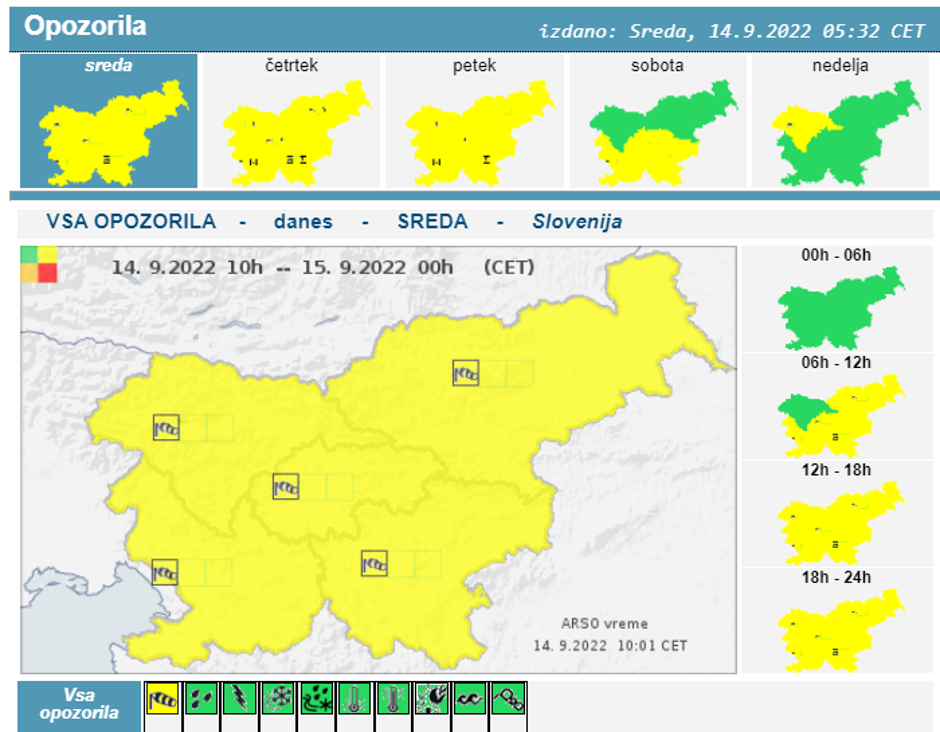Show the 00h - 06h map thumbnail
Image resolution: width=940 pixels, height=732 pixels.
click(x=837, y=306)
